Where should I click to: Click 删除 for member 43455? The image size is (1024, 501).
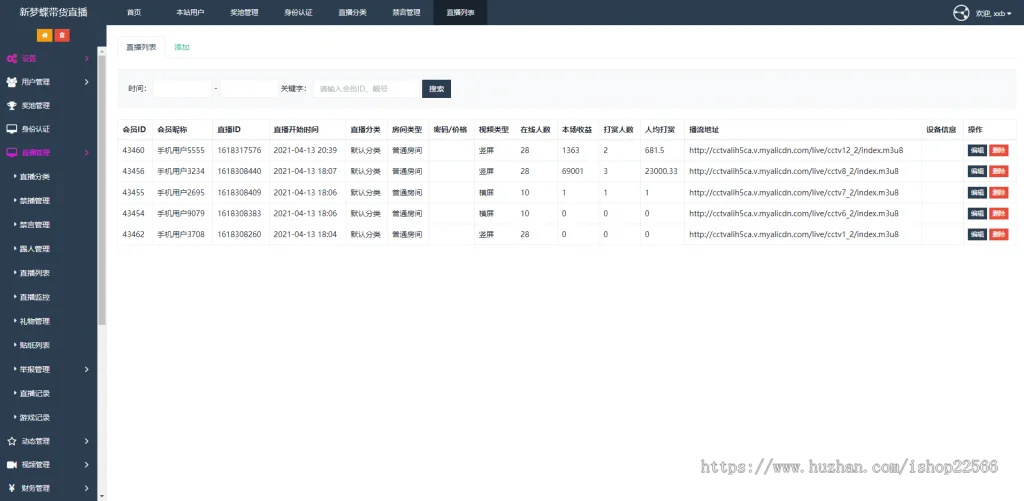(x=999, y=193)
